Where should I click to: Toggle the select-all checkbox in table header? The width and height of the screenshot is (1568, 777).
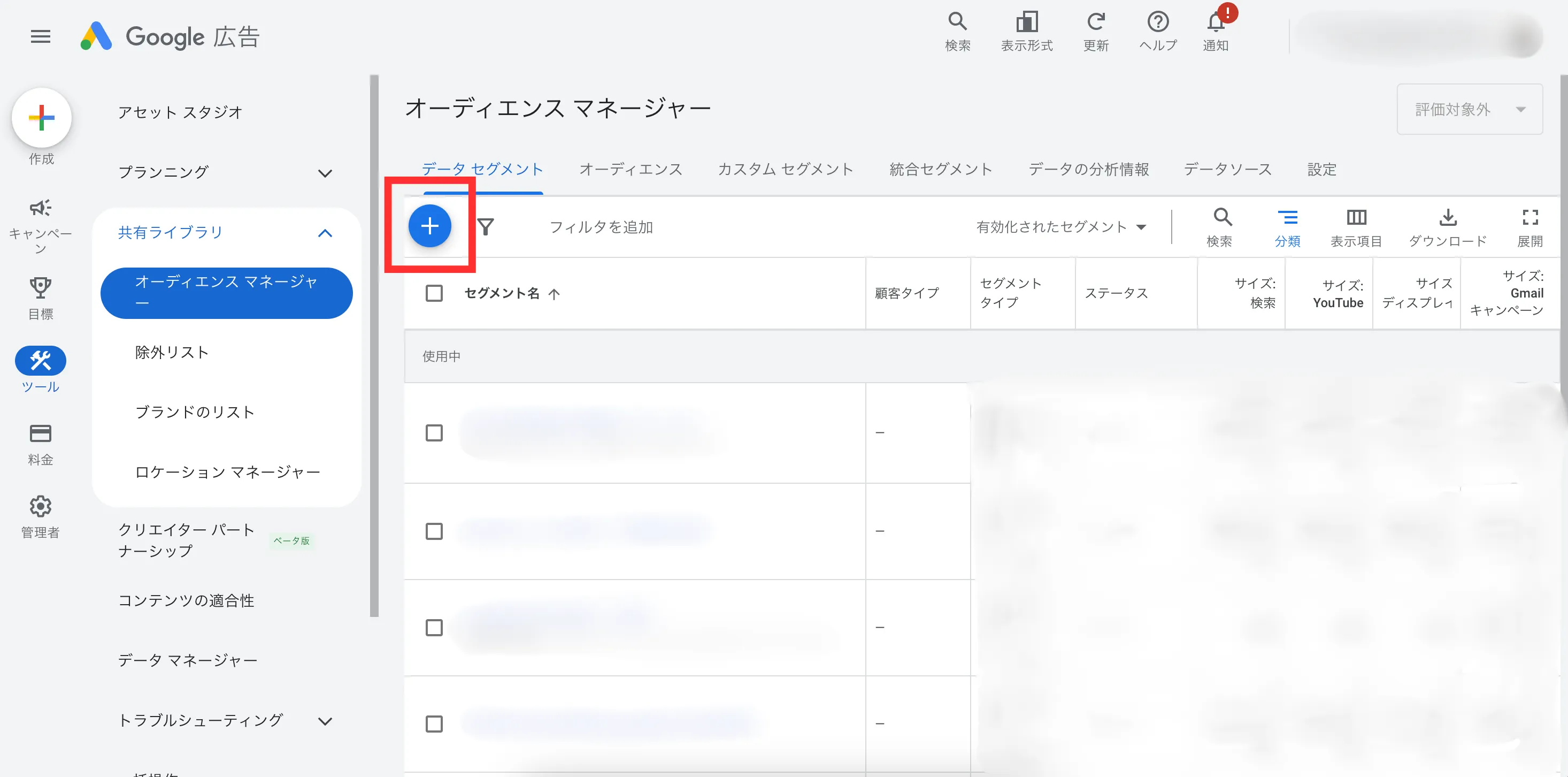pyautogui.click(x=434, y=293)
